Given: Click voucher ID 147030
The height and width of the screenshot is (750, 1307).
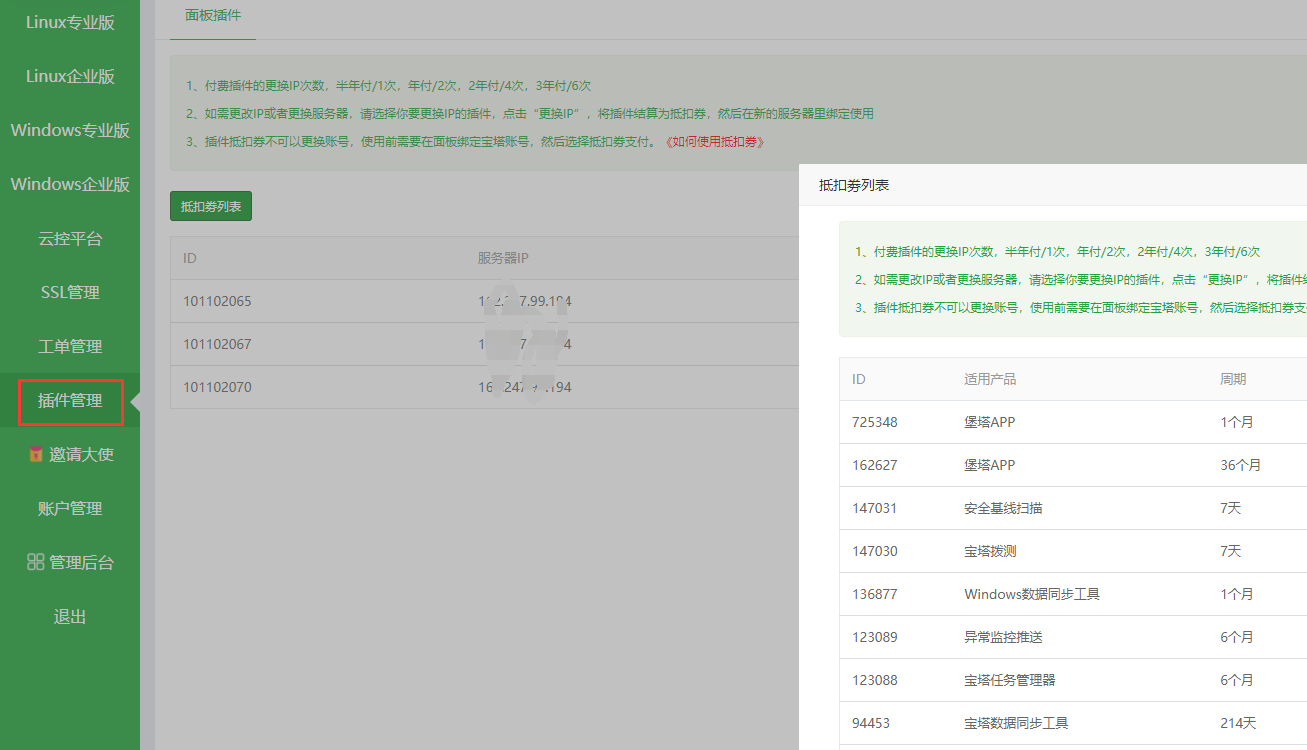Looking at the screenshot, I should coord(875,551).
